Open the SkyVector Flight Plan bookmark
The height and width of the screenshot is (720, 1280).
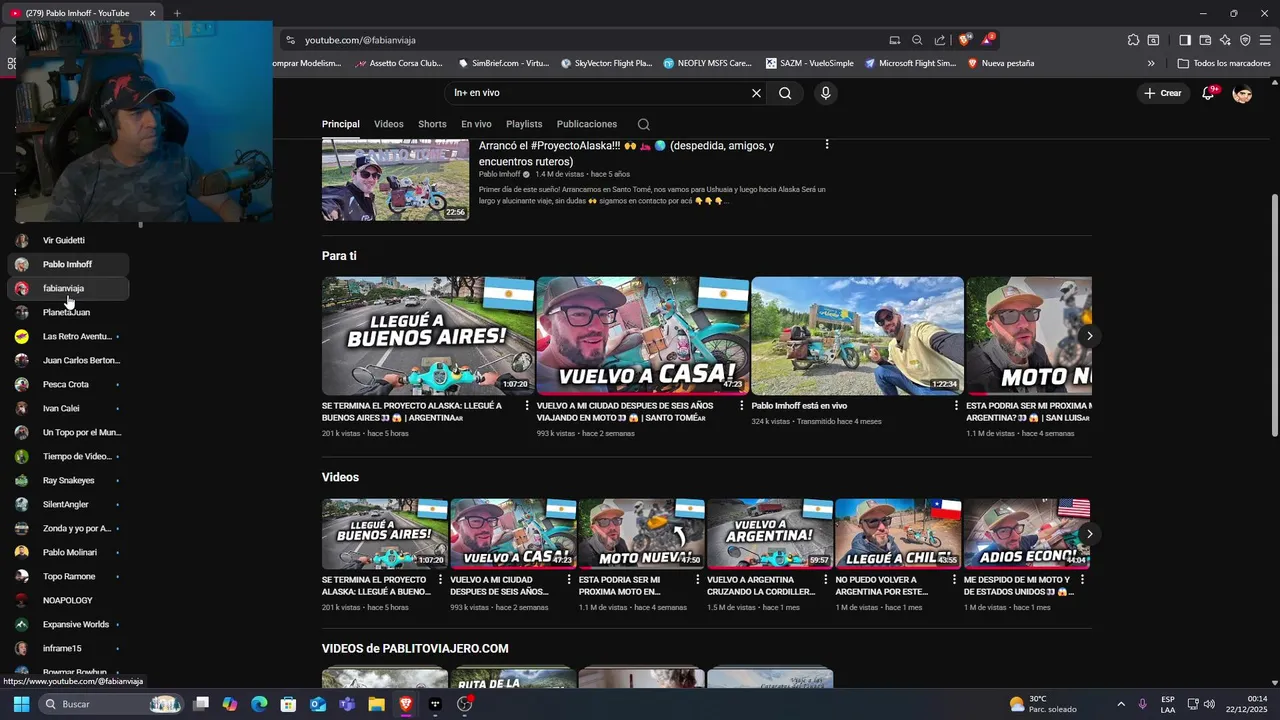[x=606, y=63]
